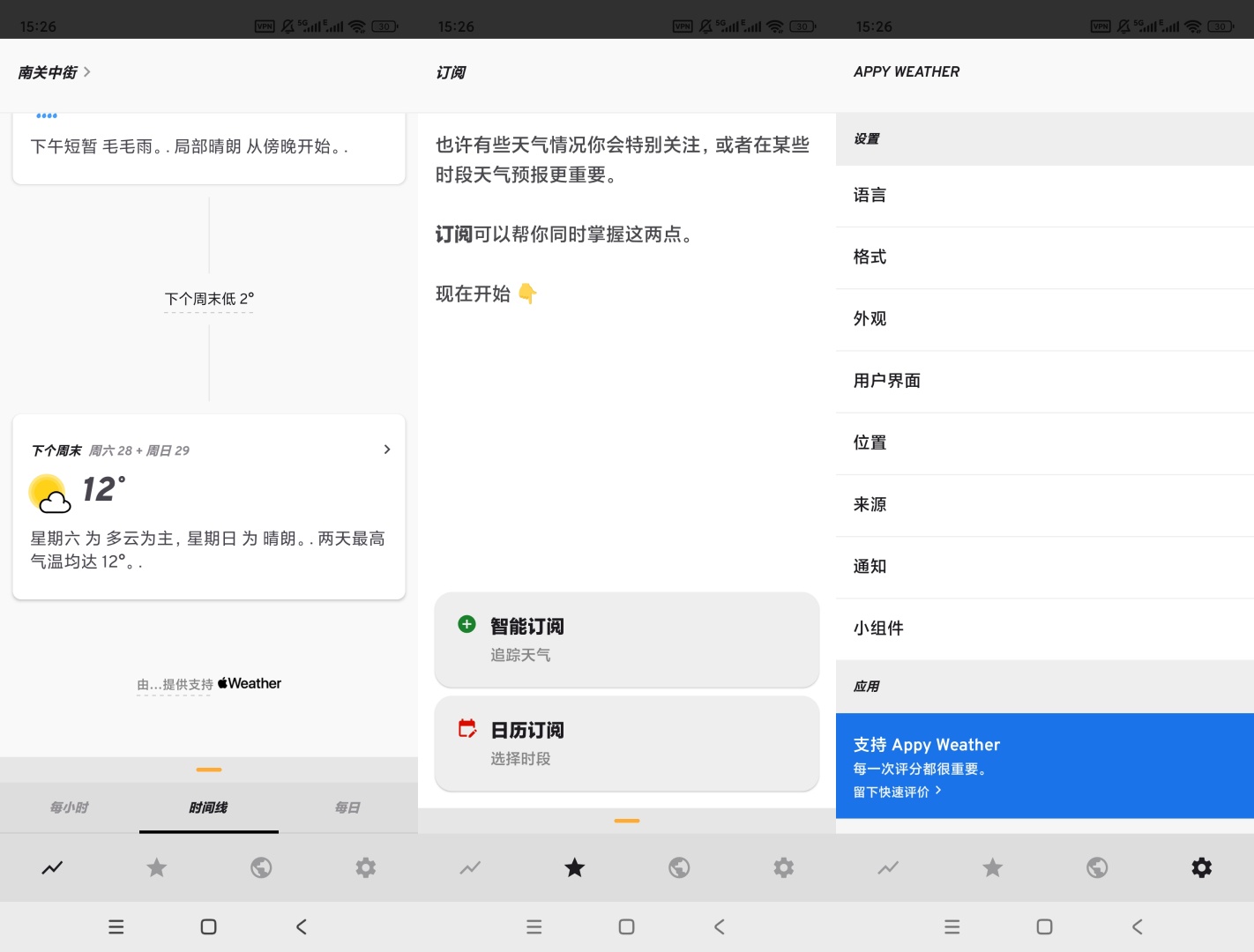Open timeline chart icon in left screen
1254x952 pixels.
tap(52, 868)
